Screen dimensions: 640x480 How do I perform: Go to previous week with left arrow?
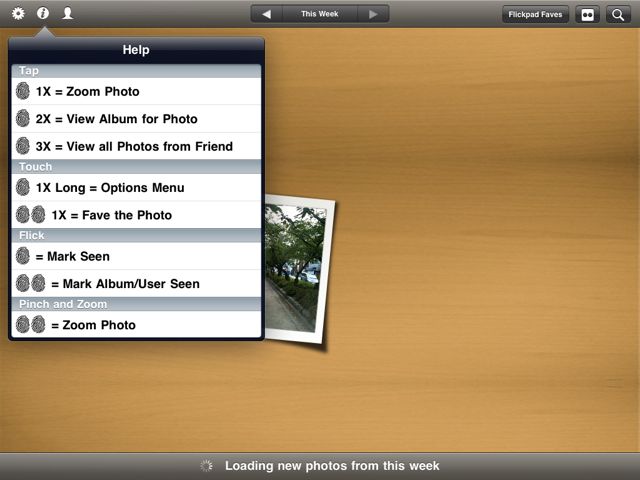[x=267, y=14]
